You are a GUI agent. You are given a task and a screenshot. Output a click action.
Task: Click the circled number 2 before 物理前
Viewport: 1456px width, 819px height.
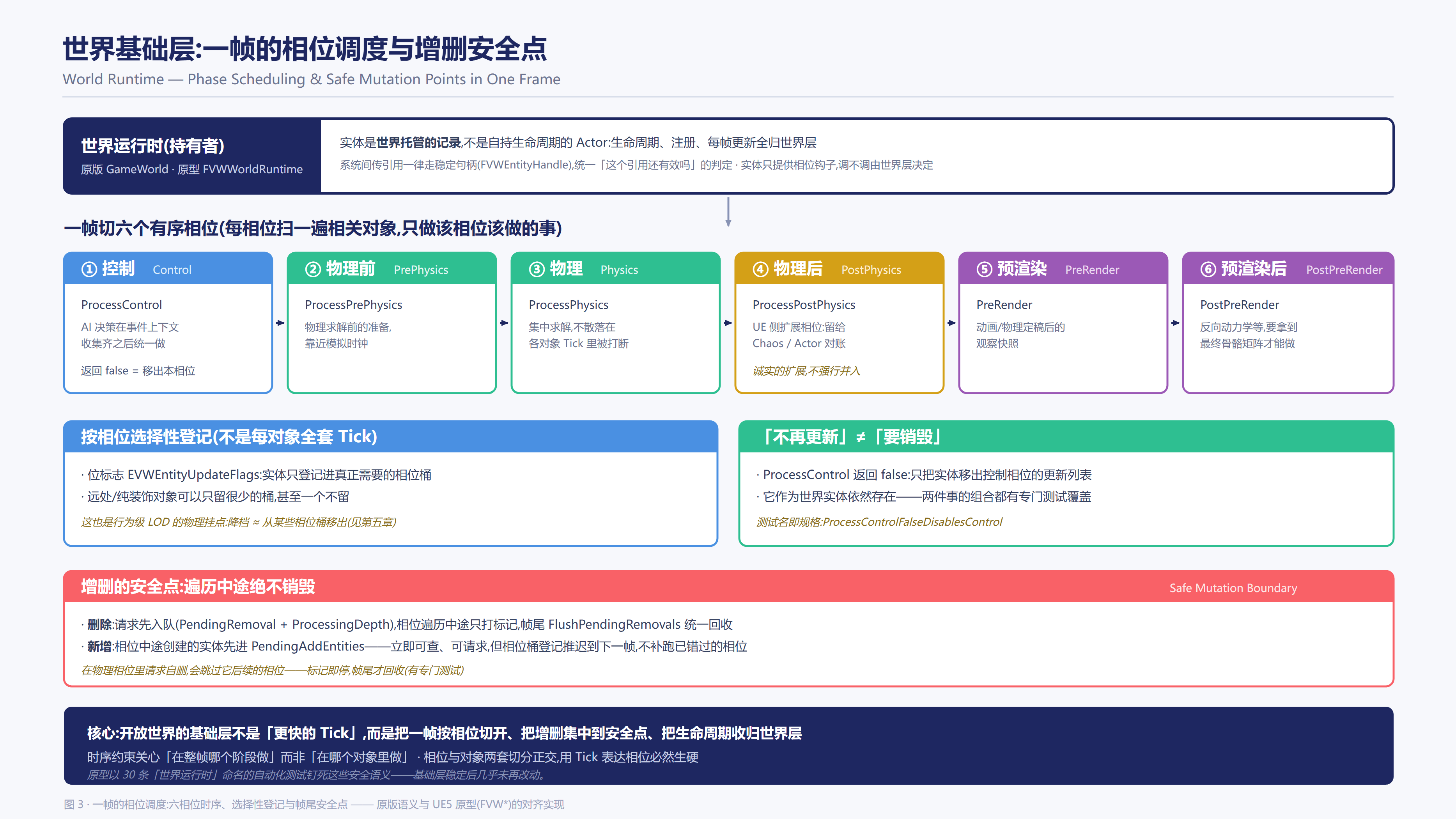[x=313, y=269]
